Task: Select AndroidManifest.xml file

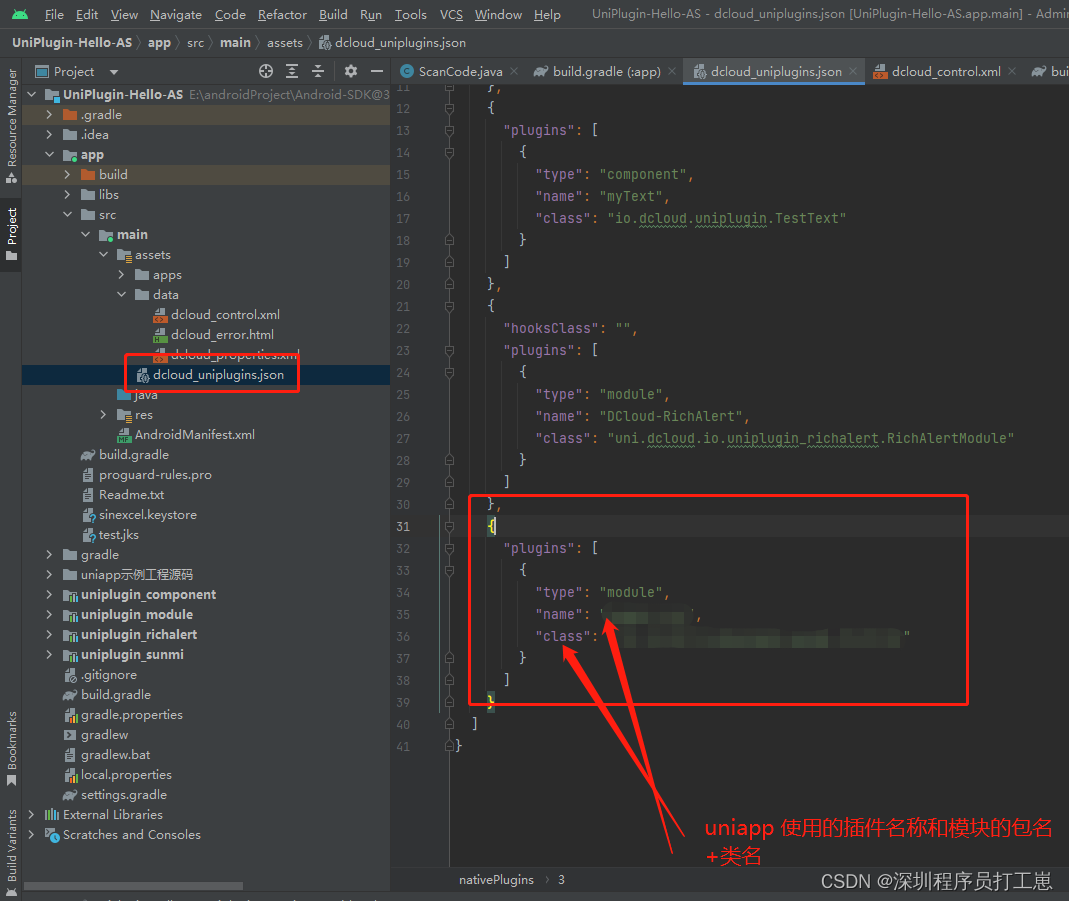Action: click(x=194, y=435)
